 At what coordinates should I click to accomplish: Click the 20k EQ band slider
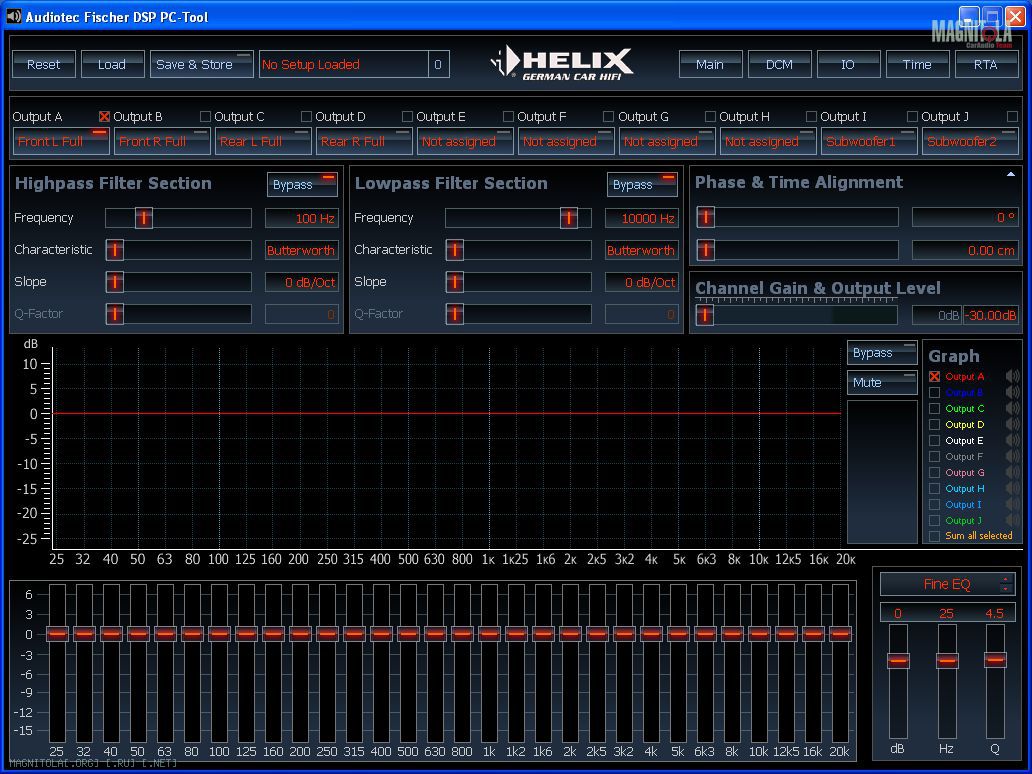click(840, 634)
